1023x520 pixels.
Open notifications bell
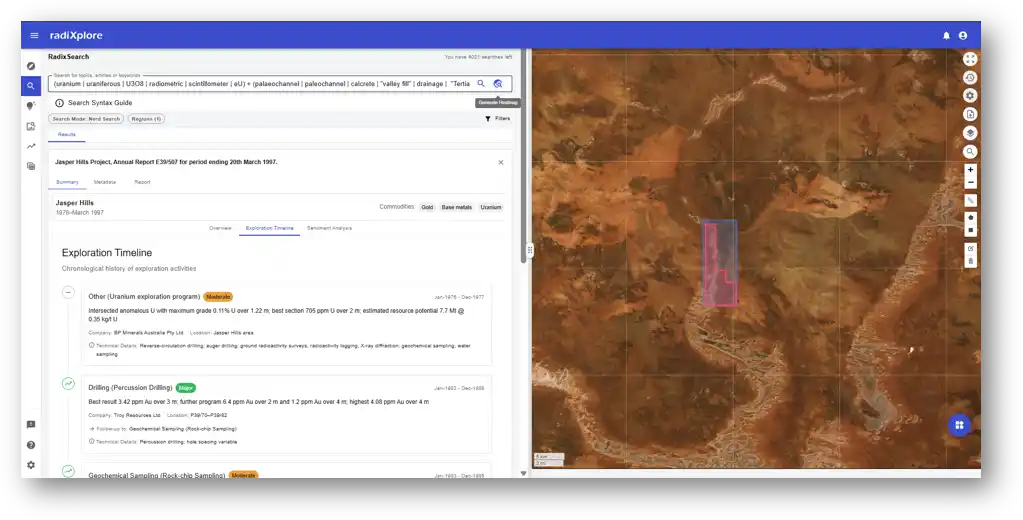pyautogui.click(x=946, y=36)
